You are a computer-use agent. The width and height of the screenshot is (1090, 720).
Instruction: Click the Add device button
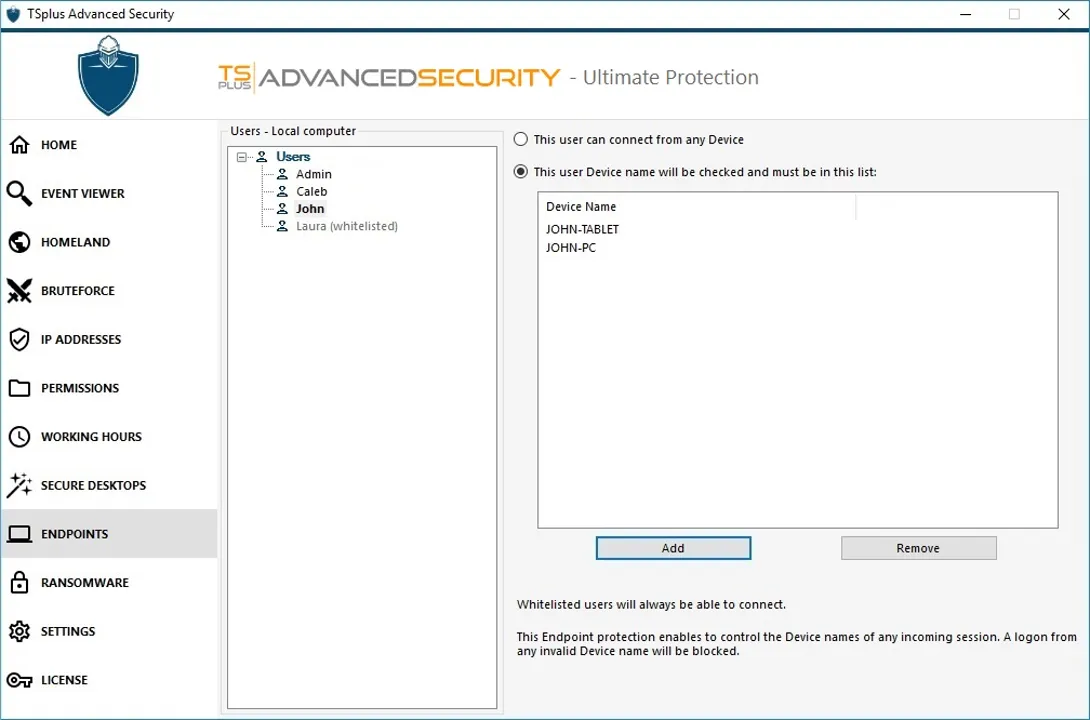coord(673,548)
